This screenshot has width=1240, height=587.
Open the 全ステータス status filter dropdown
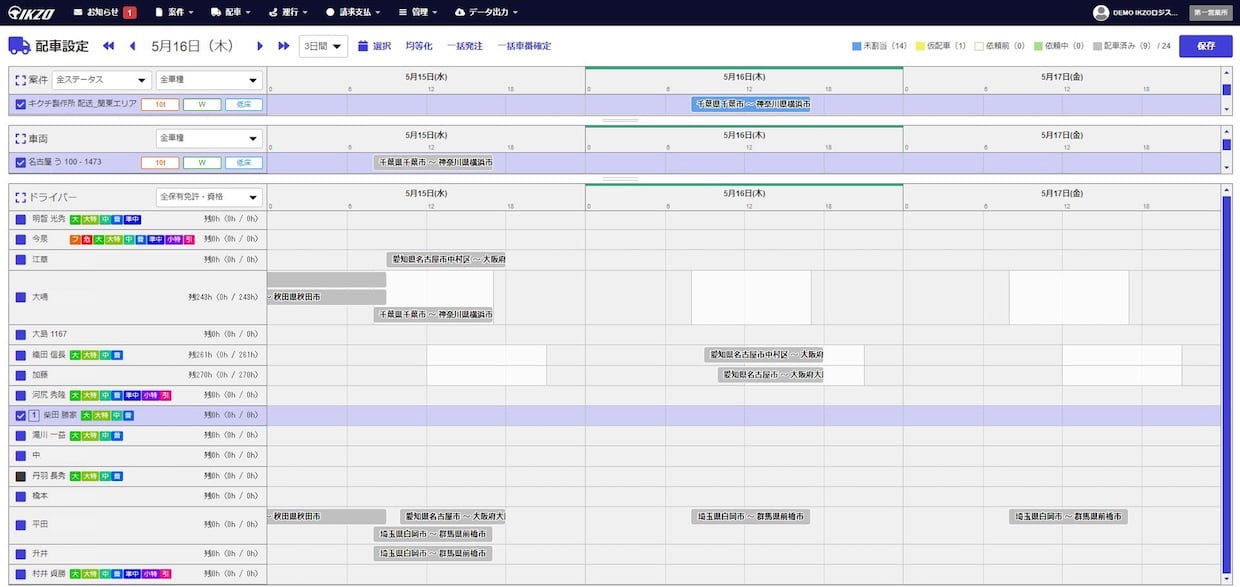(x=102, y=80)
